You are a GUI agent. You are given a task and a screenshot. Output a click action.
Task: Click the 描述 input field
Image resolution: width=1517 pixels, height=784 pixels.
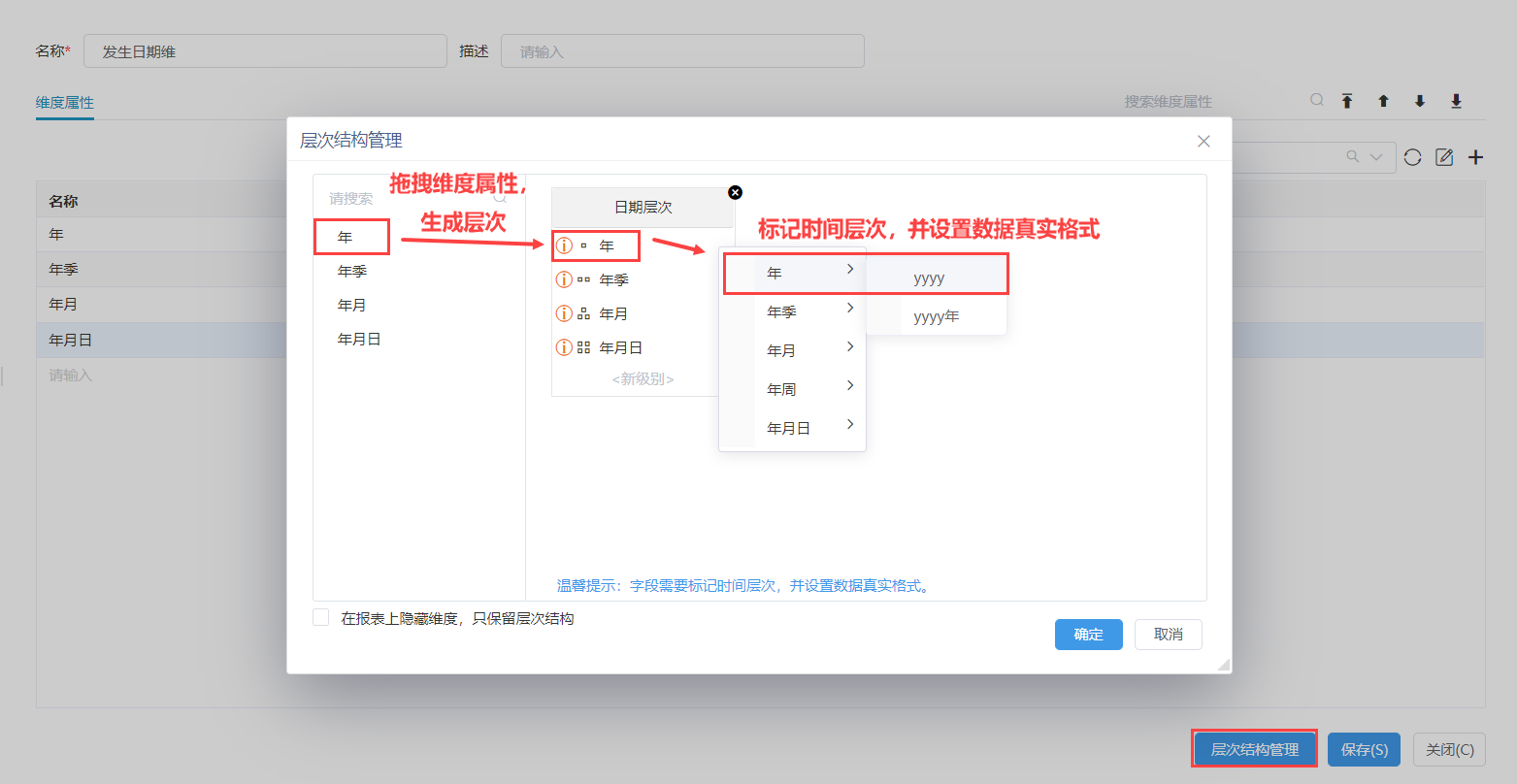coord(682,51)
